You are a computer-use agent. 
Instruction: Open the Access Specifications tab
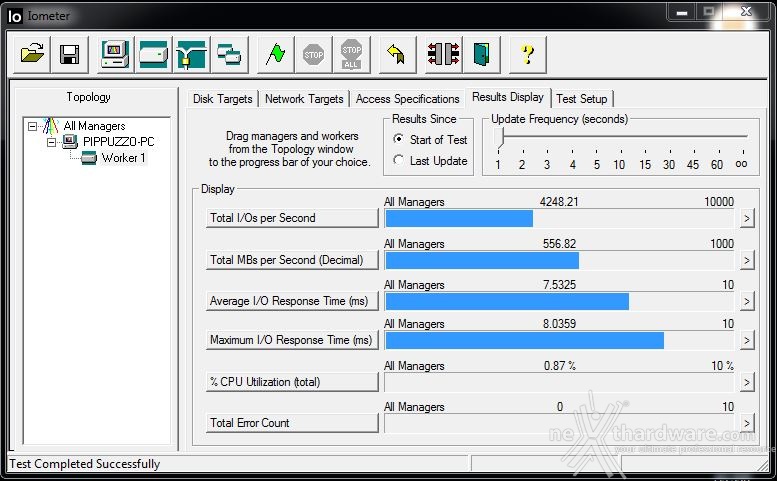coord(407,99)
